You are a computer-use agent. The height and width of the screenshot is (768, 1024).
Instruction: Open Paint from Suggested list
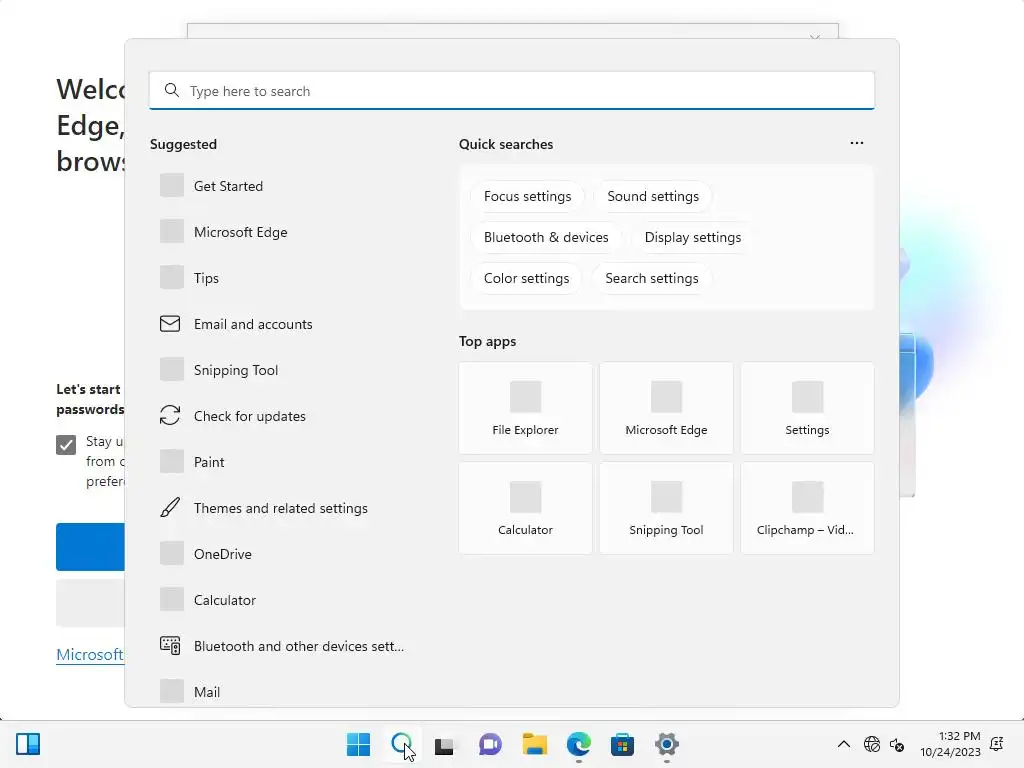point(284,462)
